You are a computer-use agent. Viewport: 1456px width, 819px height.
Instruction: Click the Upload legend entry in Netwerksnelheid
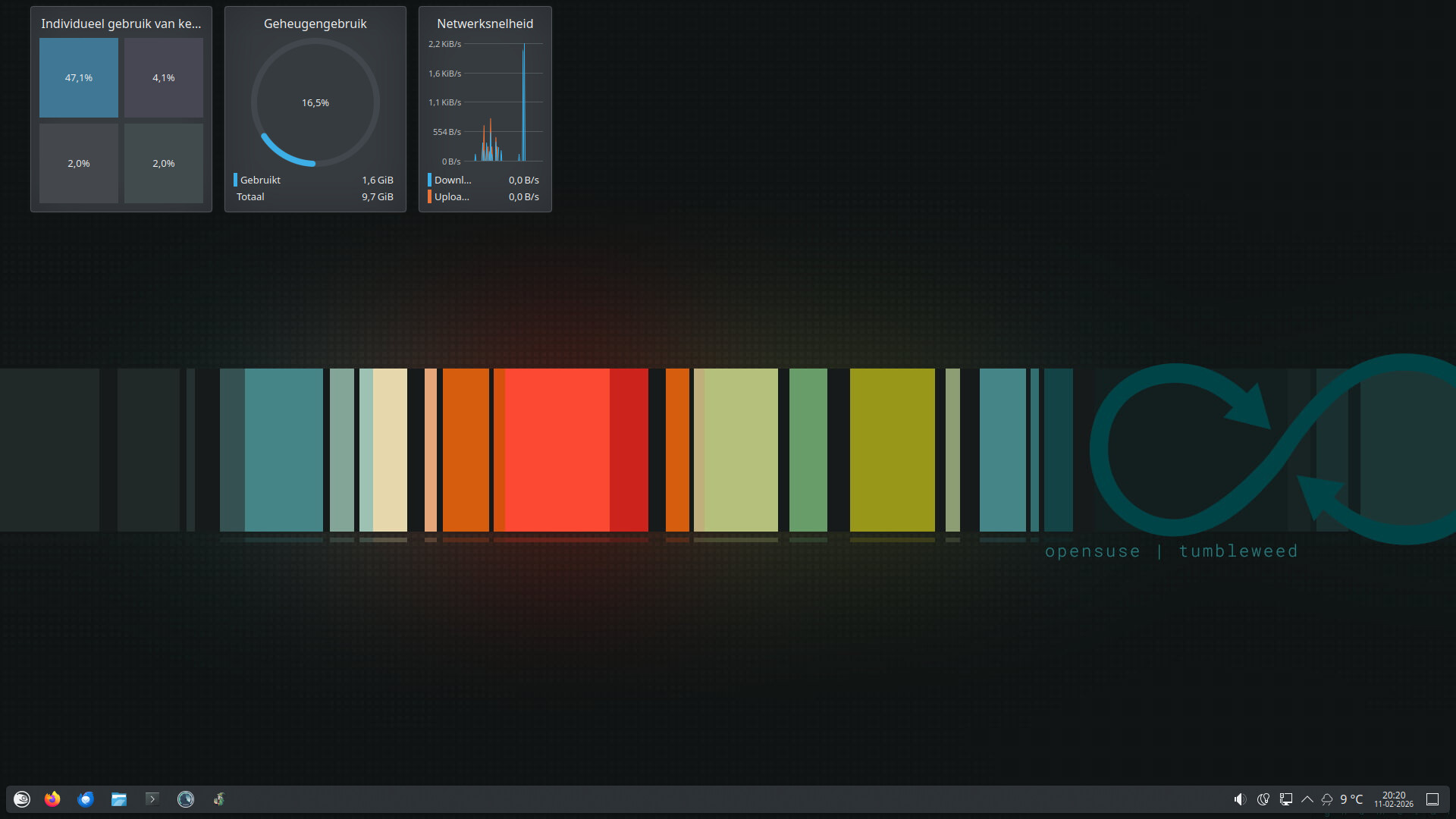coord(451,196)
